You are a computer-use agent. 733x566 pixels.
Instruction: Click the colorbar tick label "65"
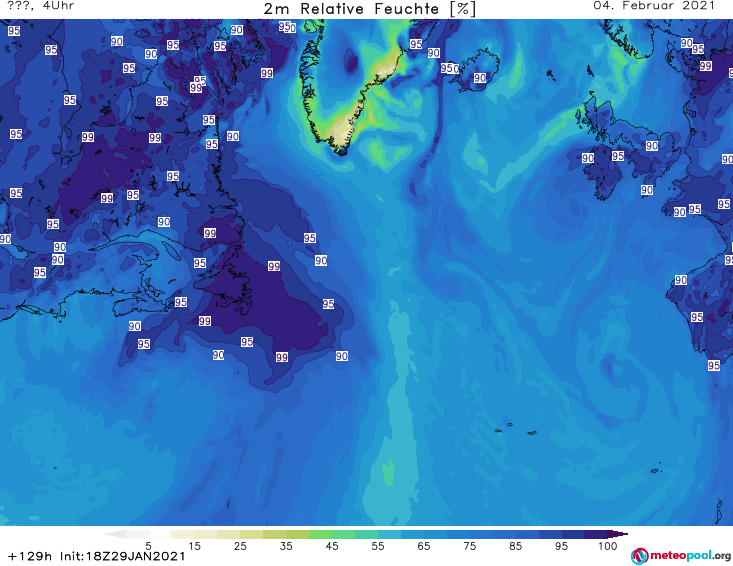pyautogui.click(x=424, y=546)
